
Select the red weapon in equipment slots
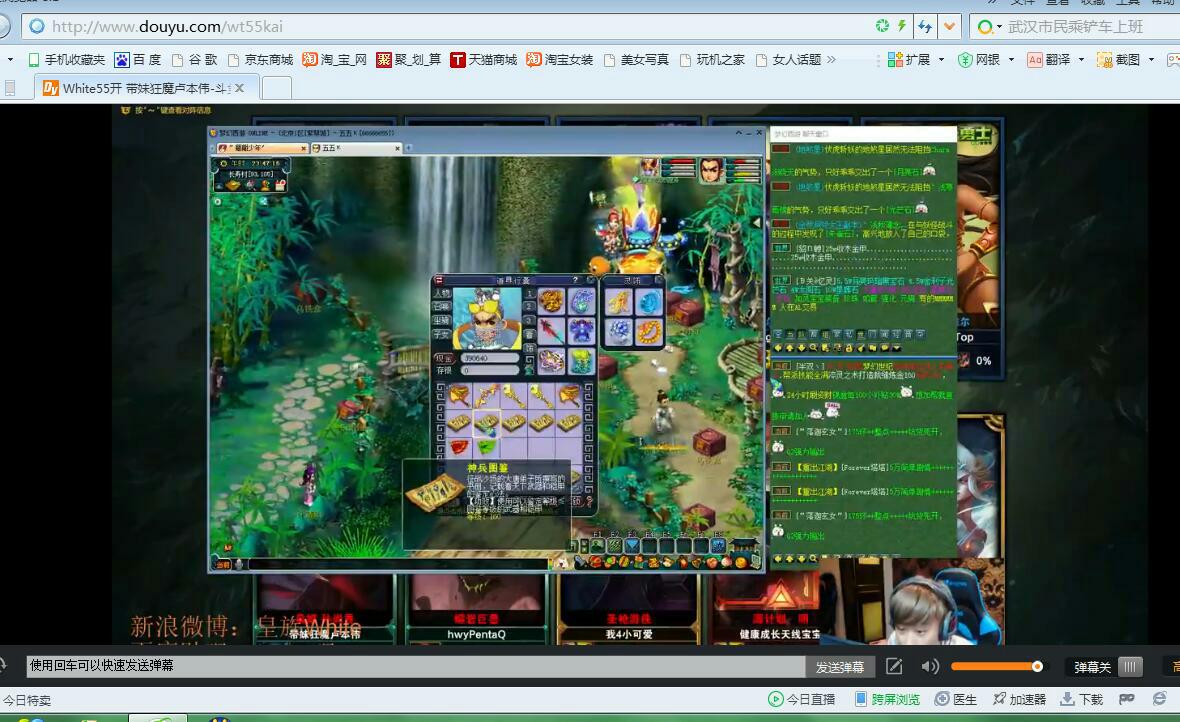[552, 329]
